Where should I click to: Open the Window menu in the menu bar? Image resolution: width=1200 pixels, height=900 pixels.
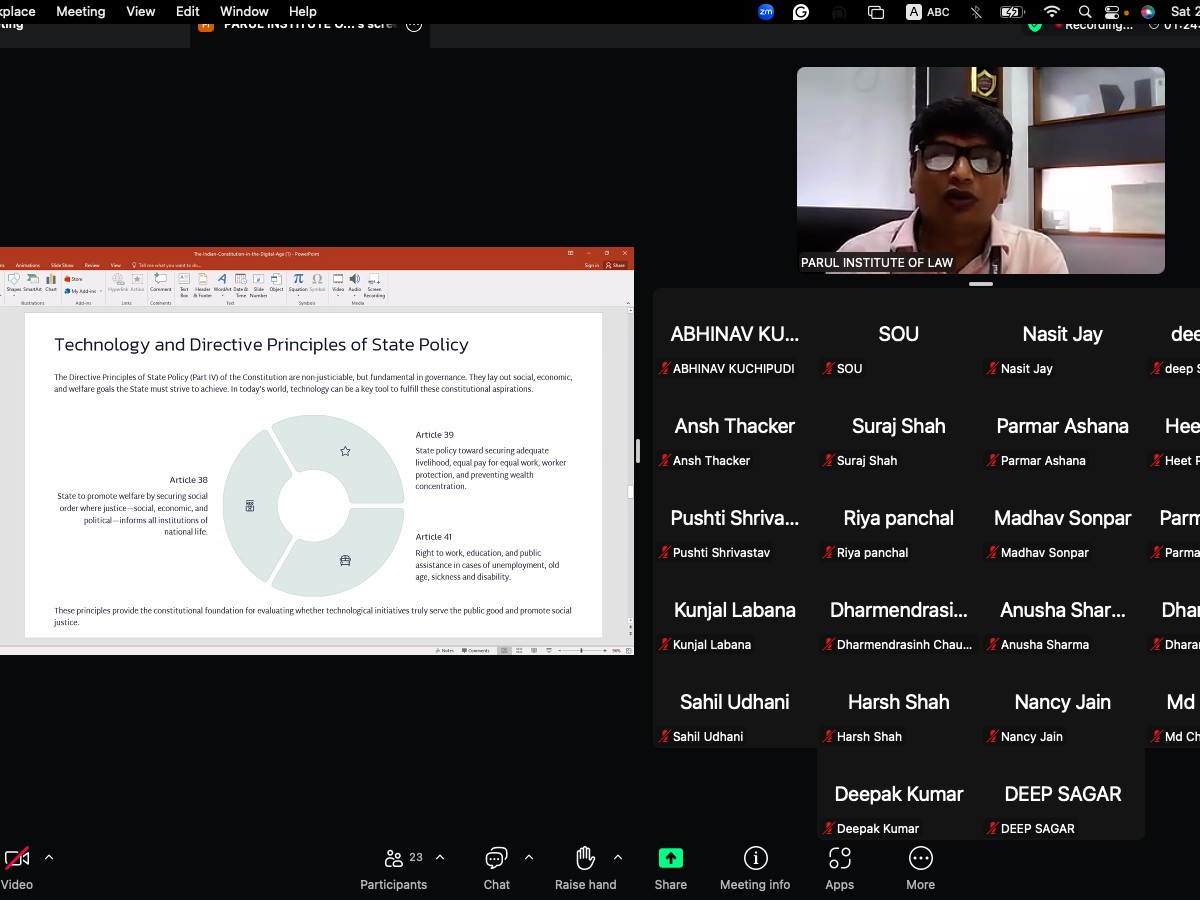[x=244, y=12]
